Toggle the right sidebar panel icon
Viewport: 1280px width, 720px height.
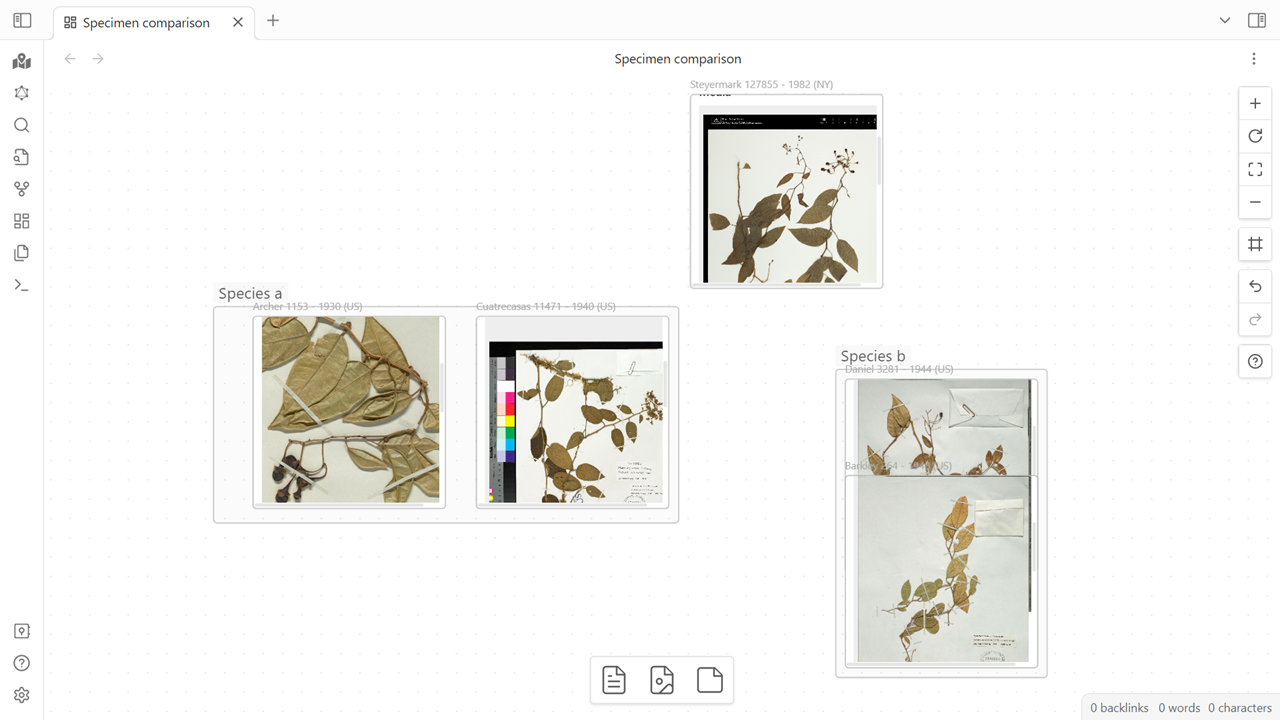point(1257,21)
